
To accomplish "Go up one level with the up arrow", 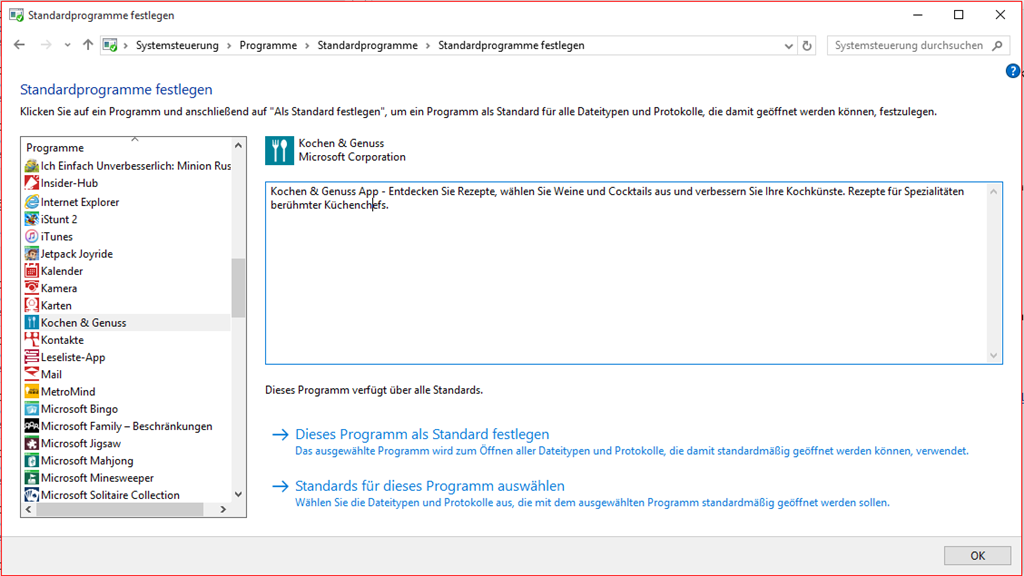I will coord(88,45).
